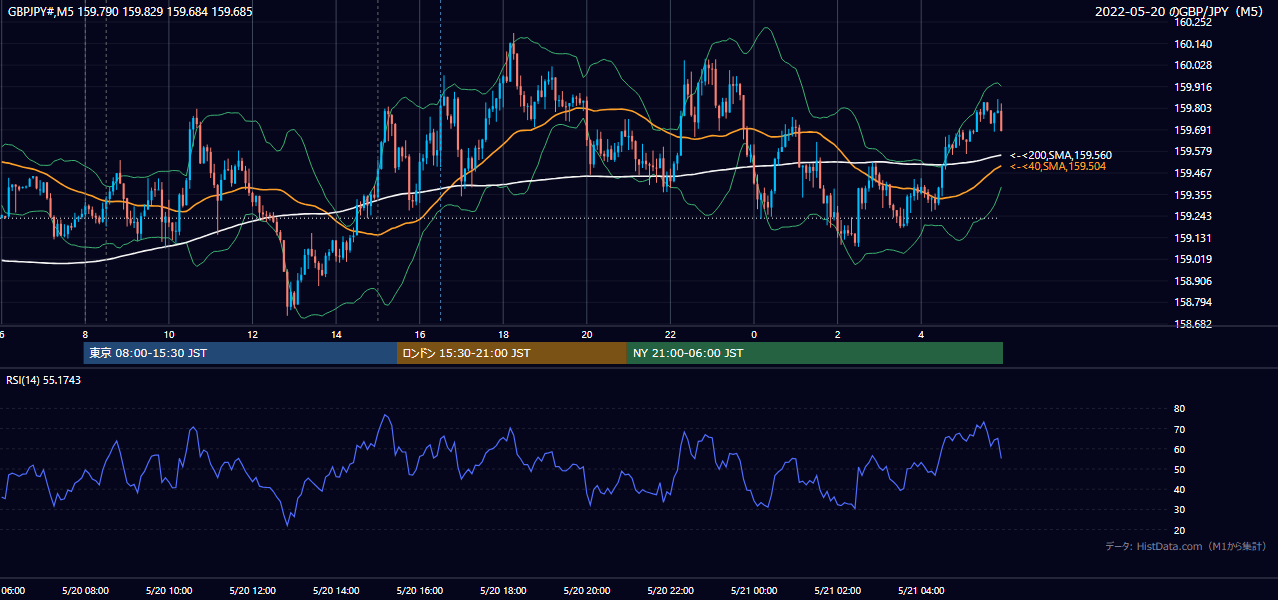Click the '2022-05-20 のGBP/JPY (M5)' chart title

[x=1180, y=12]
